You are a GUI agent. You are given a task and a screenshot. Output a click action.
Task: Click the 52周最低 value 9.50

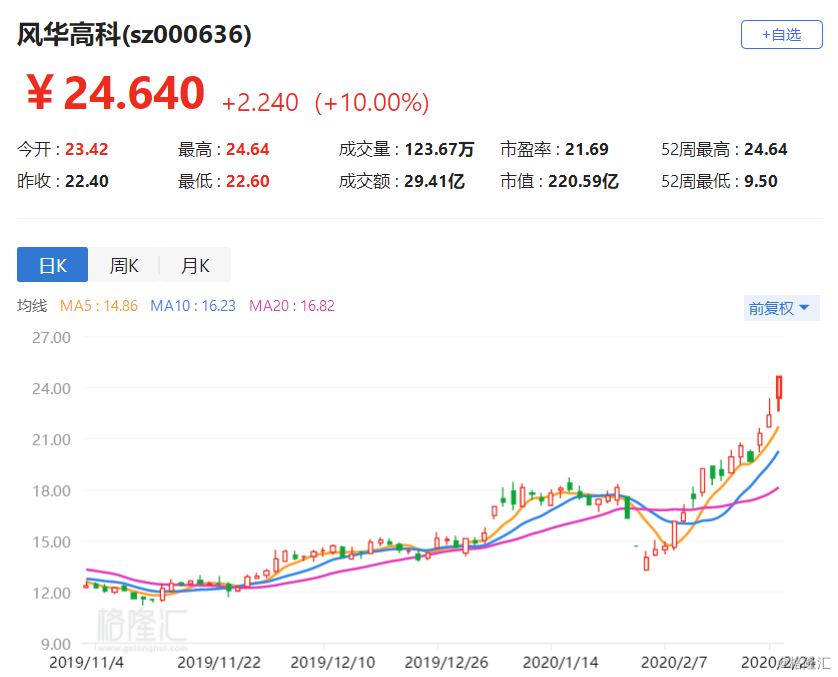pyautogui.click(x=761, y=181)
